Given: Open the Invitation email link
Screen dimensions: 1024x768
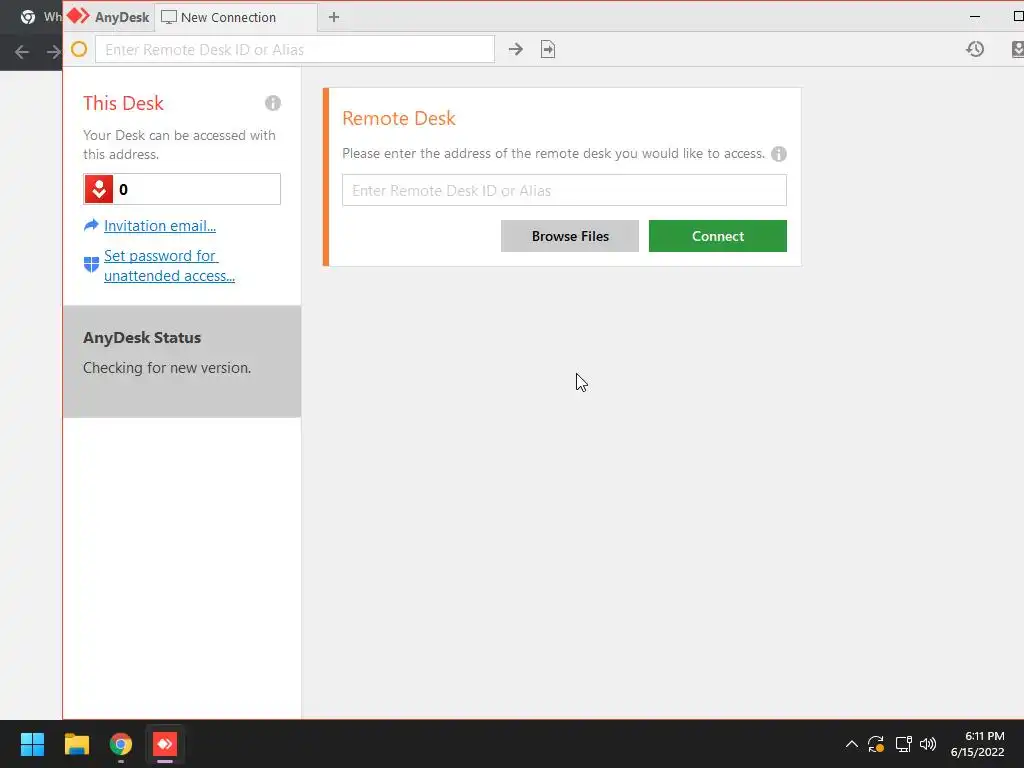Looking at the screenshot, I should point(160,226).
